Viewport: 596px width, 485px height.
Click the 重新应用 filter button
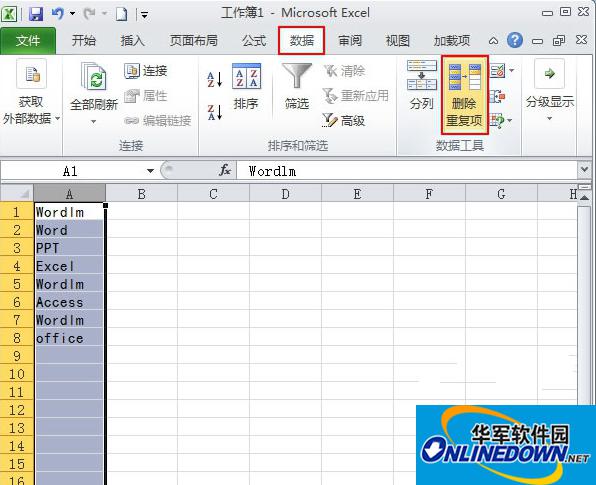[x=355, y=96]
